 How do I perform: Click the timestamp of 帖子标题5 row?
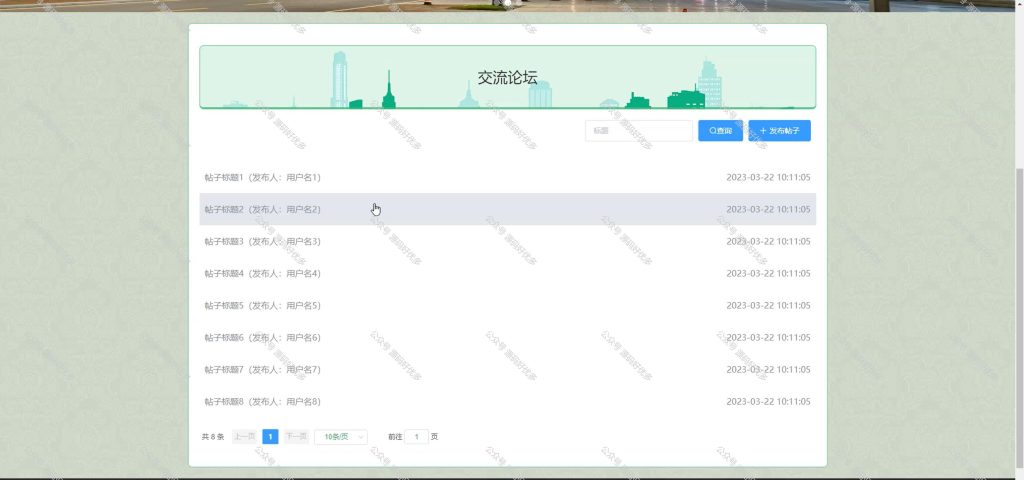[768, 305]
